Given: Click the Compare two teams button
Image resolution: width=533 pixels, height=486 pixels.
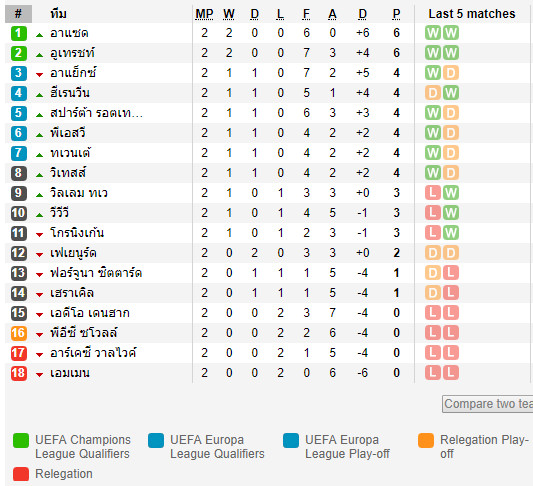Looking at the screenshot, I should tap(487, 404).
